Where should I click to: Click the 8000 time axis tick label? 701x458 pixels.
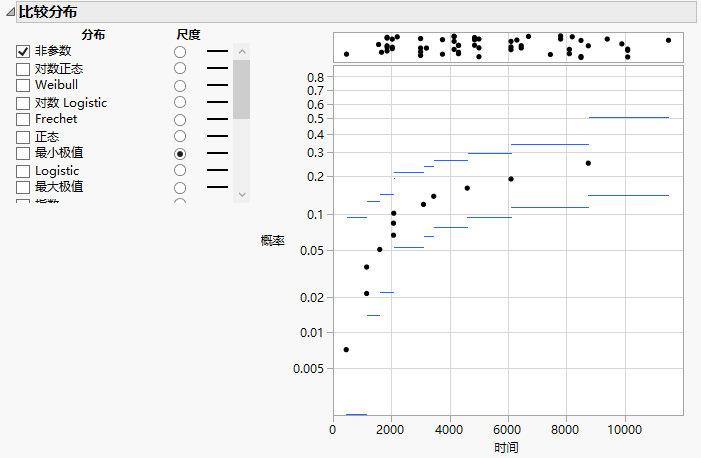[565, 430]
